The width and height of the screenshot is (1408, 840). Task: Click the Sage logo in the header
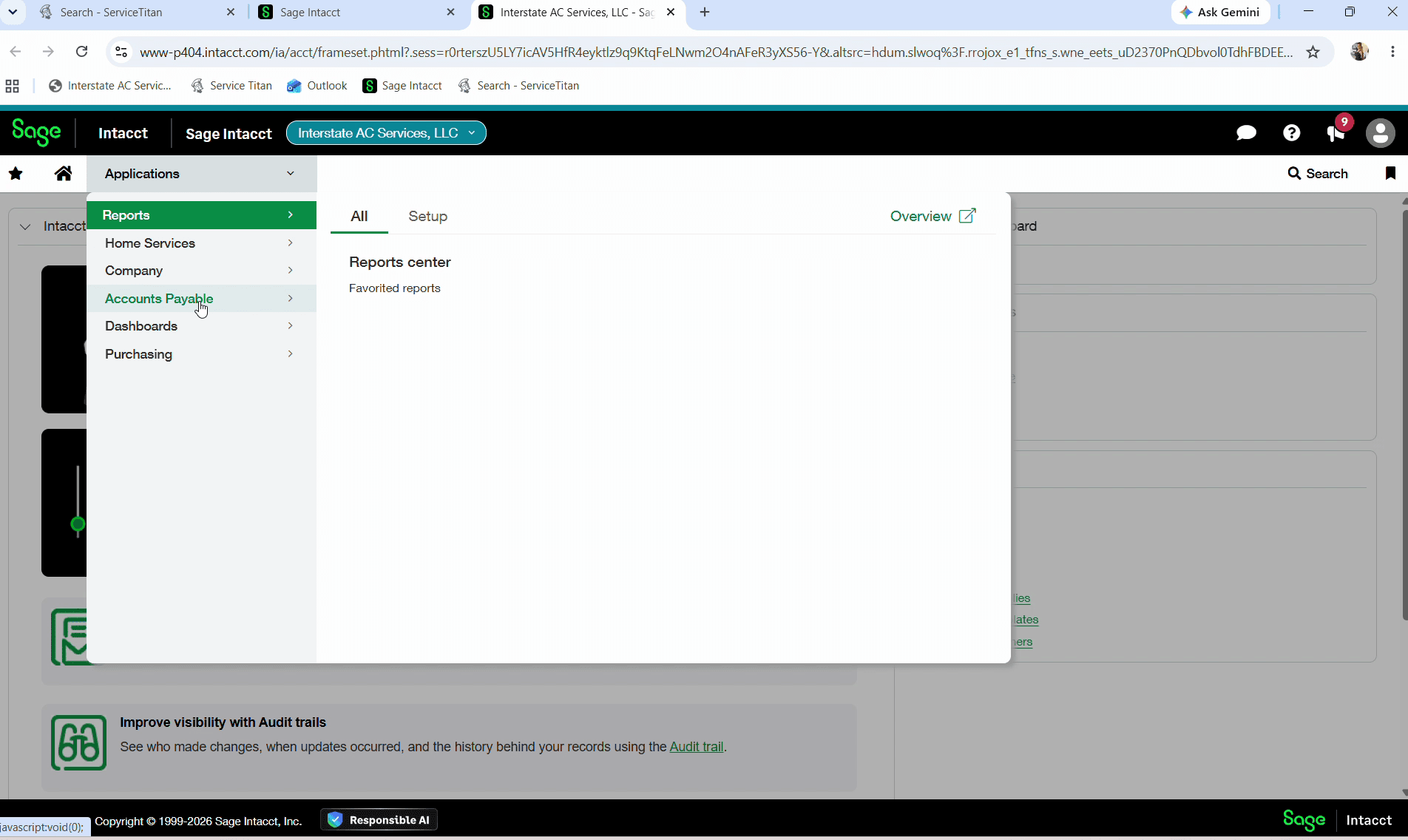point(36,132)
